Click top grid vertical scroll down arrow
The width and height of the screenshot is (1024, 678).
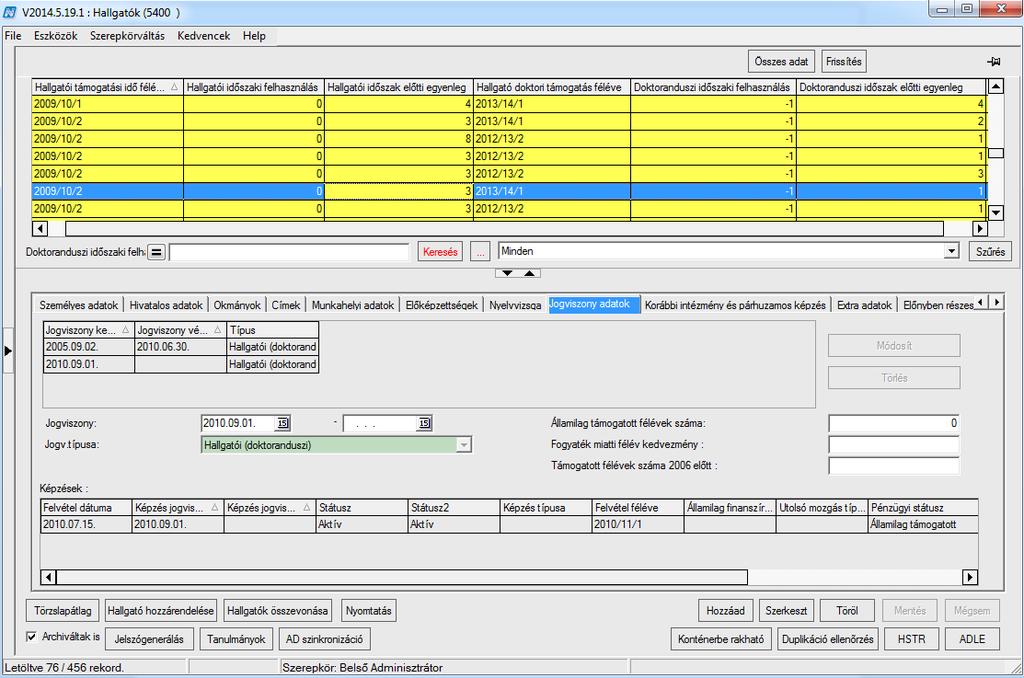pos(996,212)
